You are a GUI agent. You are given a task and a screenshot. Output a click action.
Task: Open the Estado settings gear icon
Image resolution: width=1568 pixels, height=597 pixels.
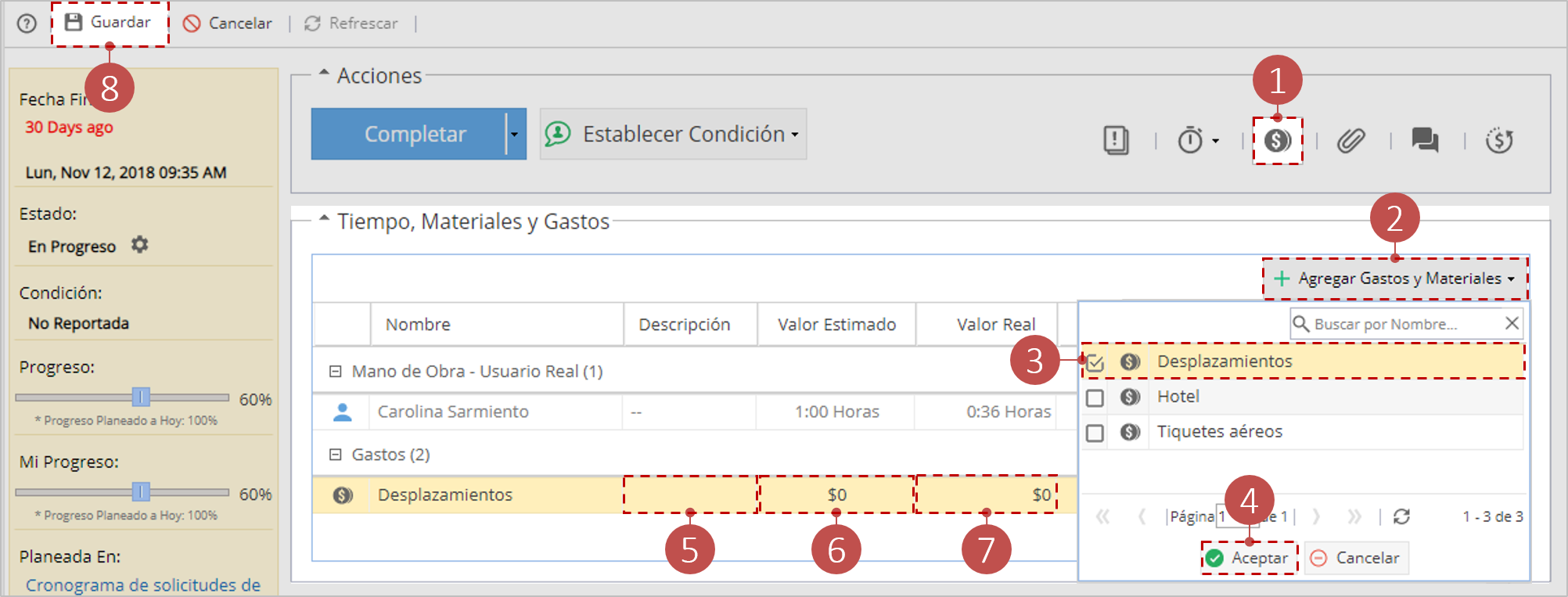coord(139,245)
